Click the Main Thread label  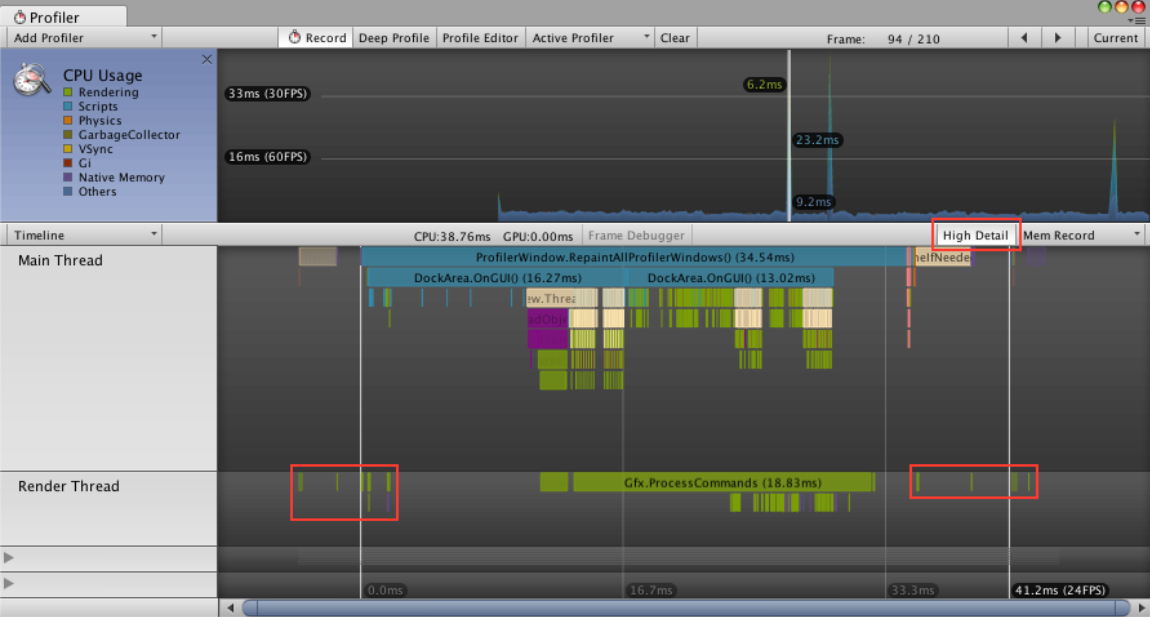(60, 260)
